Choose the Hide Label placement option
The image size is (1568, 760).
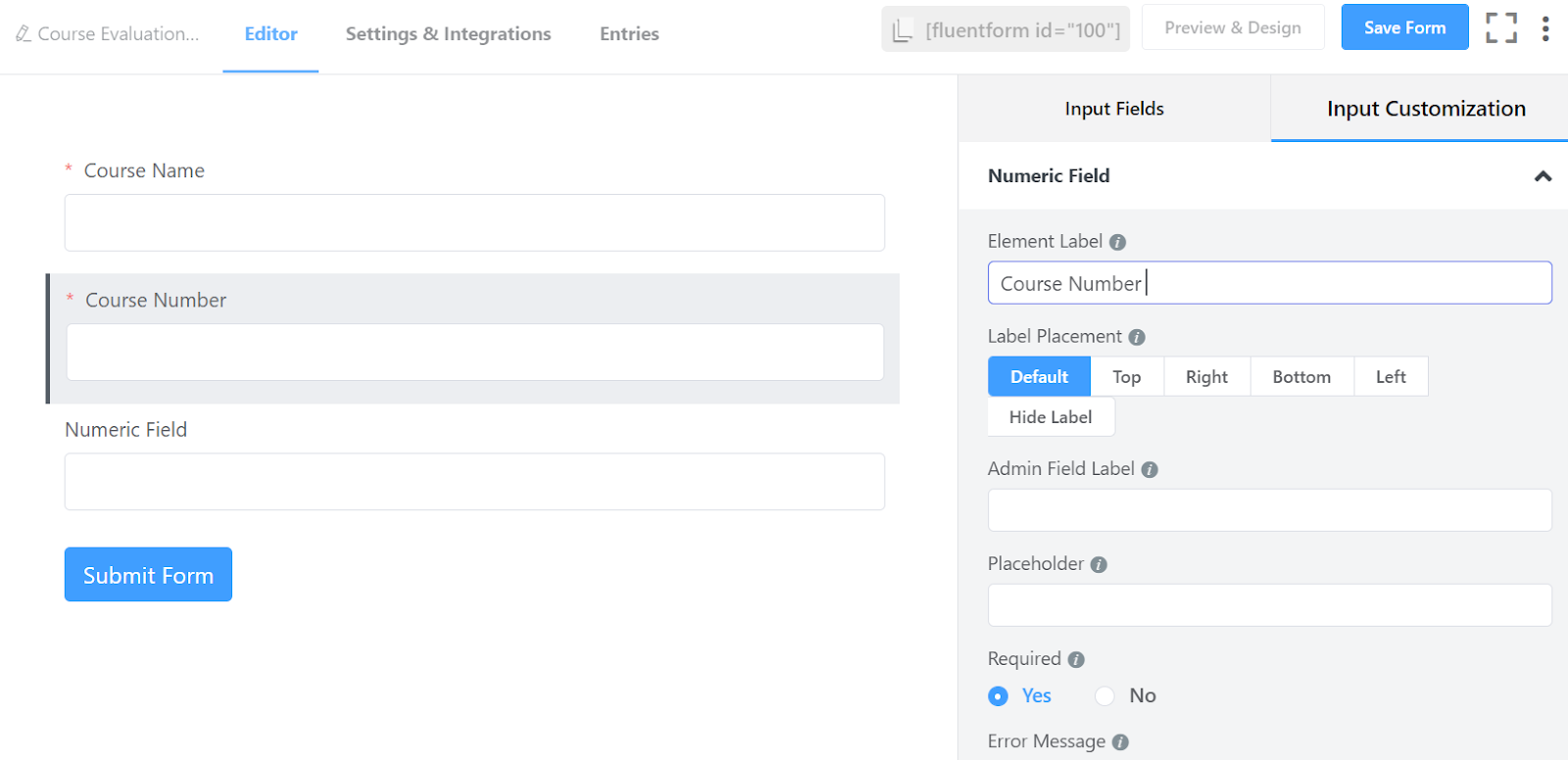point(1051,417)
